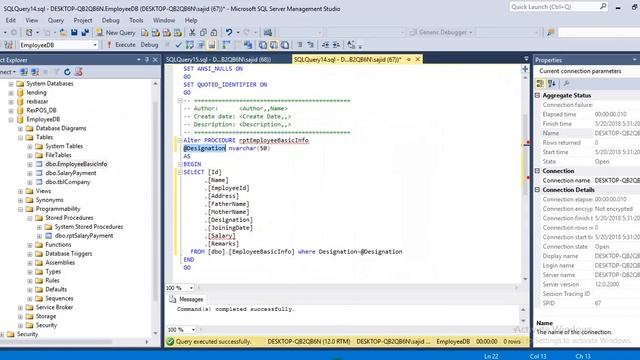This screenshot has width=640, height=360.
Task: Click the Activity Monitor icon in toolbar
Action: click(268, 33)
